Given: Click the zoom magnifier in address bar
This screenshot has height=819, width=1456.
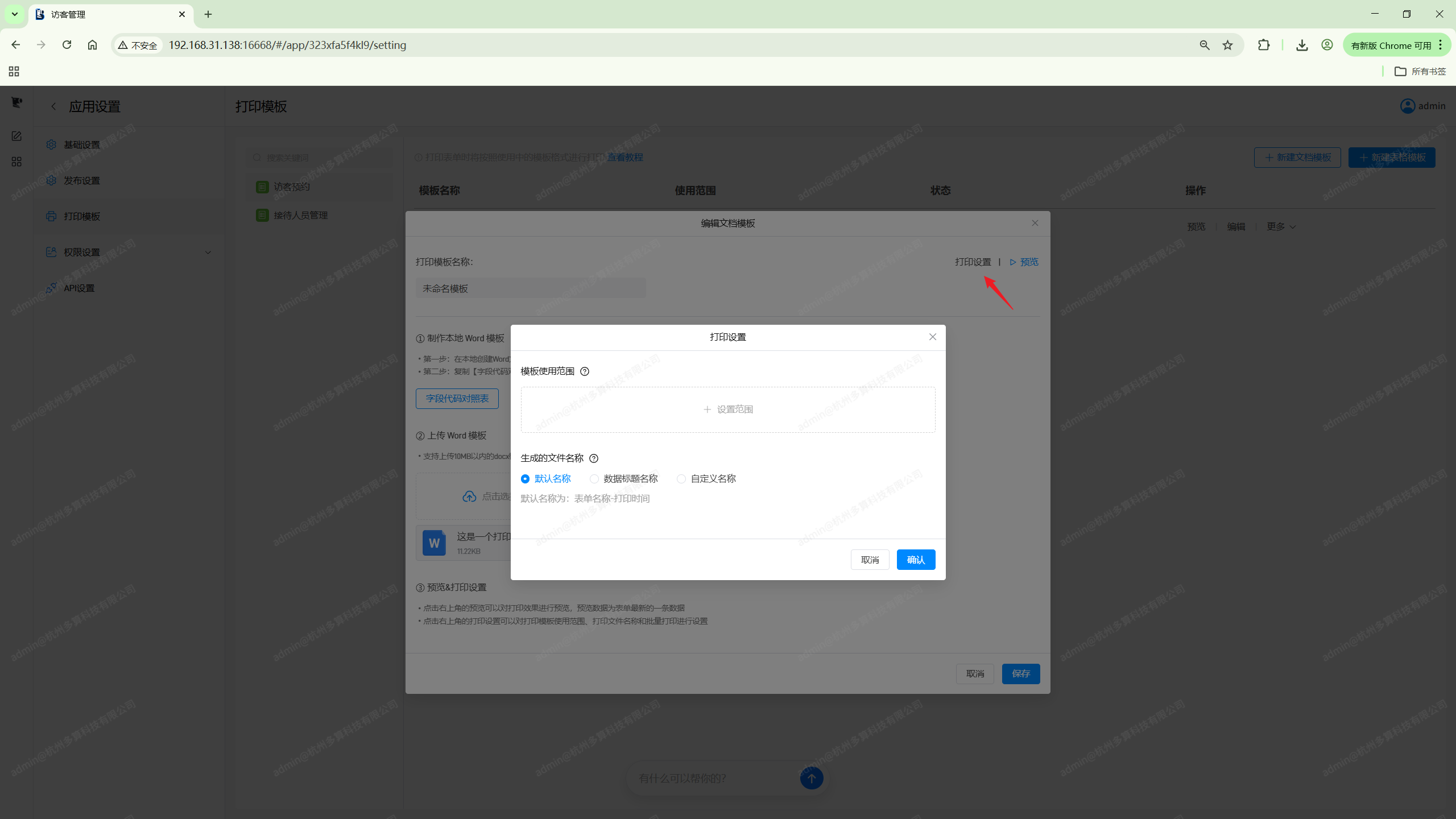Looking at the screenshot, I should (1205, 45).
